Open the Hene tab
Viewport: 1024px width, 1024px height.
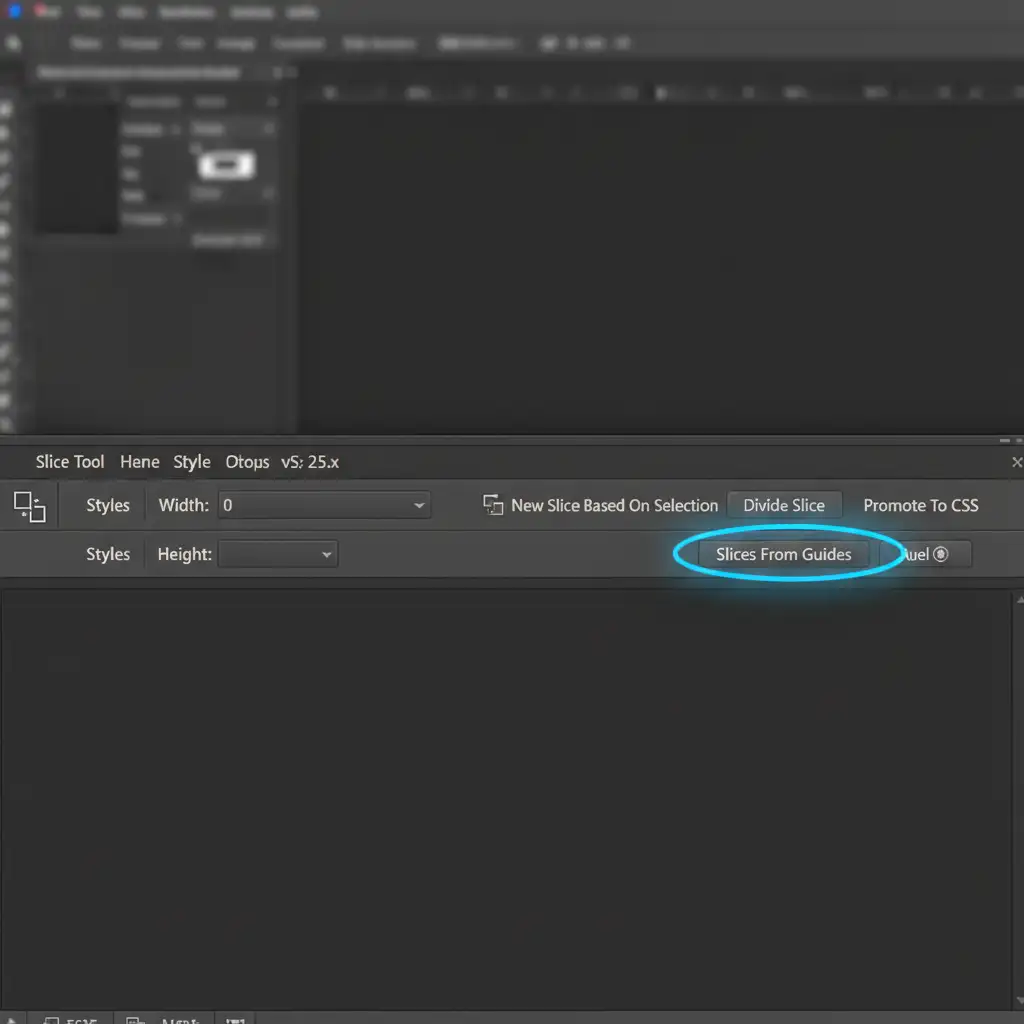point(140,462)
